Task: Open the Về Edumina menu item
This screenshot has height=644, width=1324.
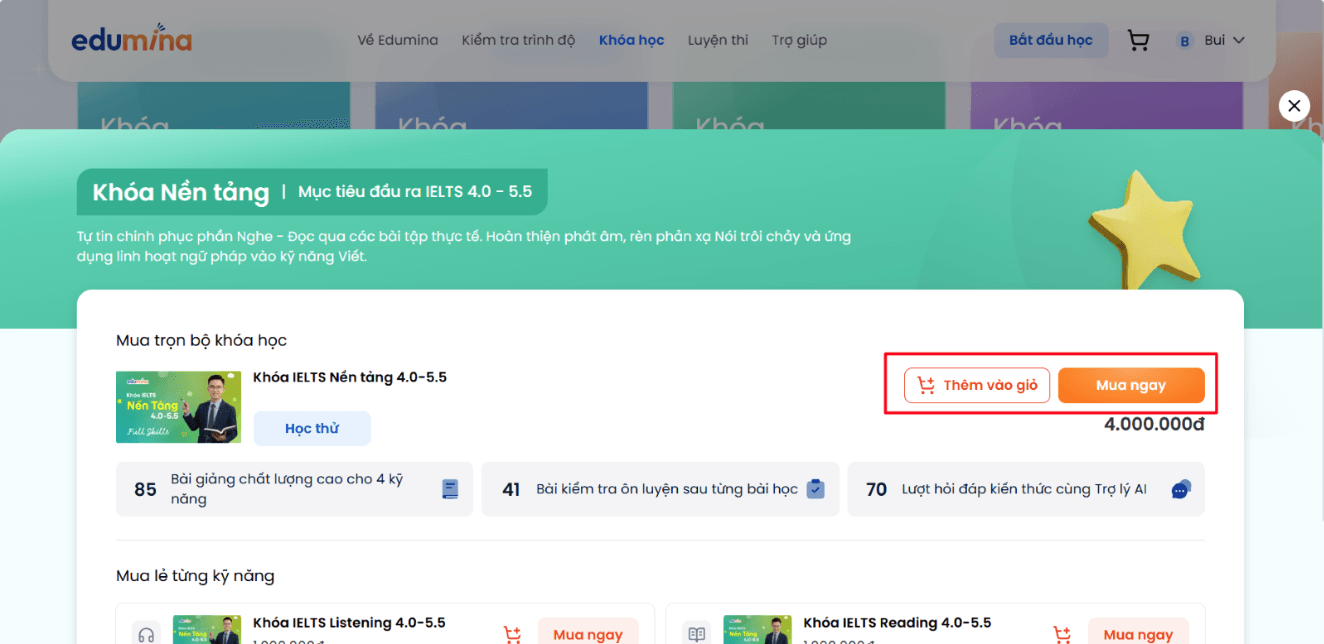Action: pos(398,41)
